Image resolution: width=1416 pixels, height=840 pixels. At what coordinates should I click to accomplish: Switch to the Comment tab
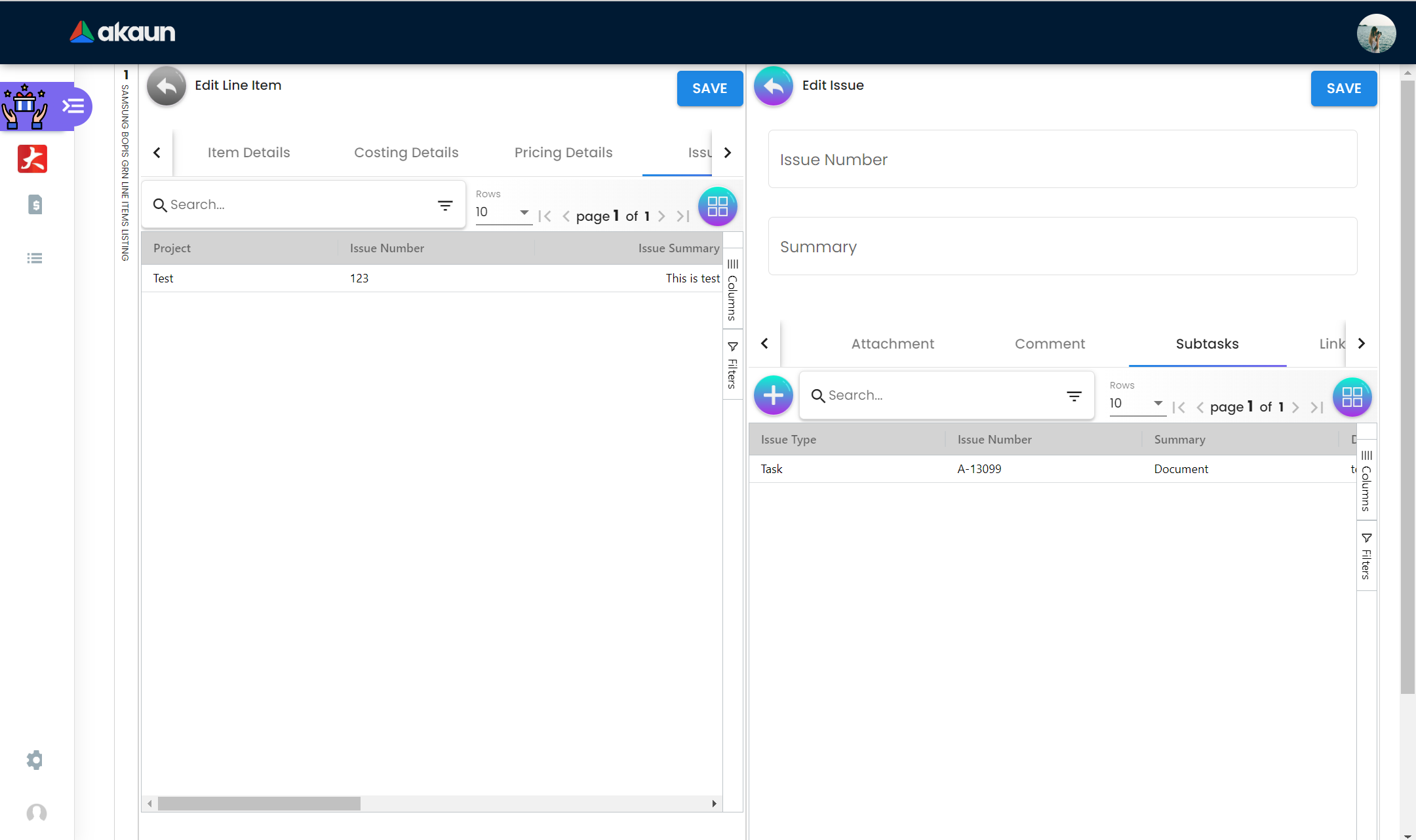coord(1050,344)
